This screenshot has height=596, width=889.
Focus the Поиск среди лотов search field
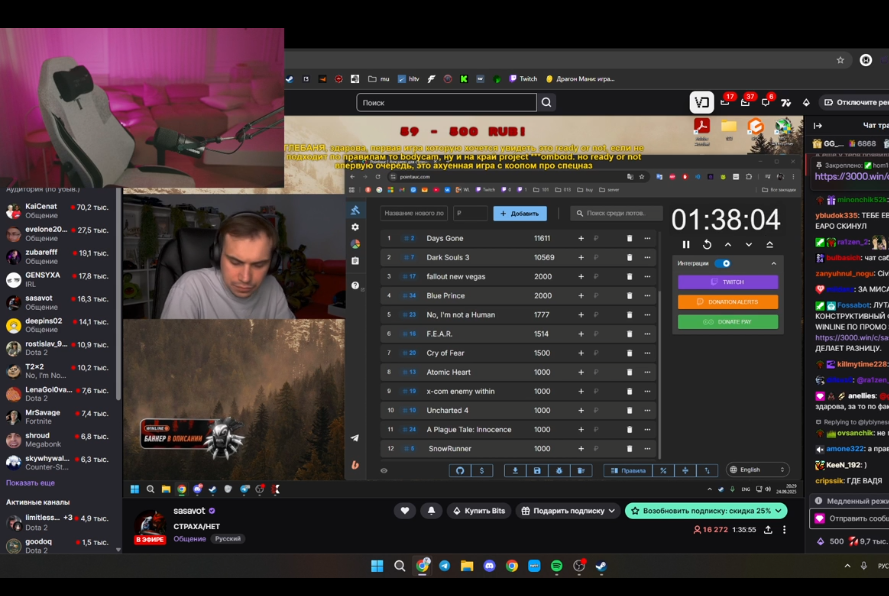click(x=616, y=213)
